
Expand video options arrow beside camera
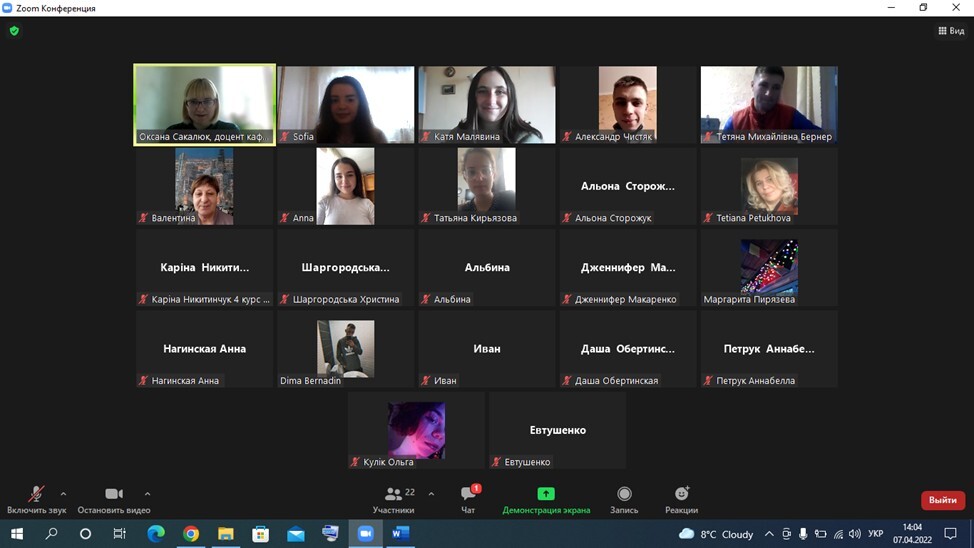tap(147, 494)
